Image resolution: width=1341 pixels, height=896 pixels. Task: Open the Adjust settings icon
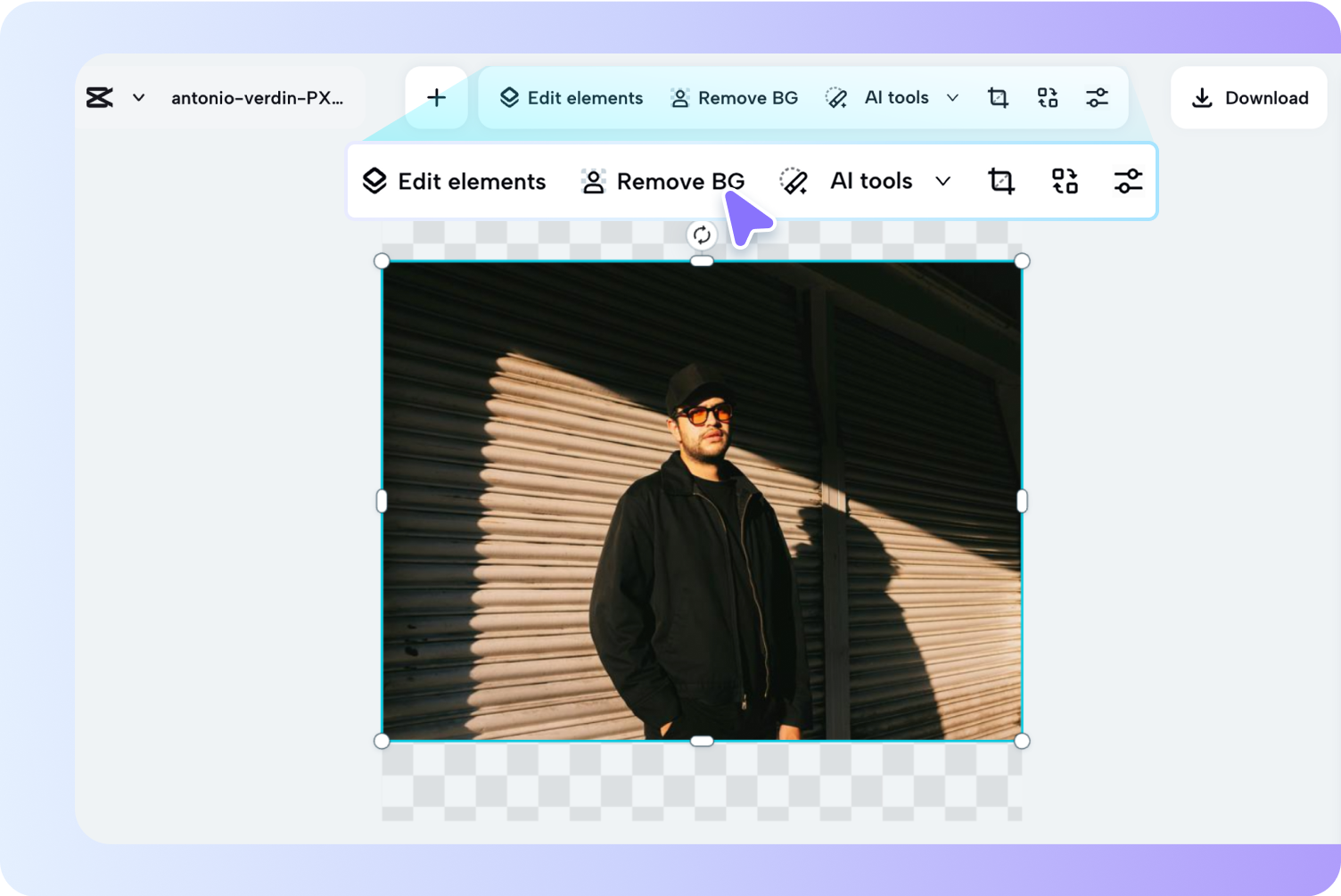click(1097, 97)
